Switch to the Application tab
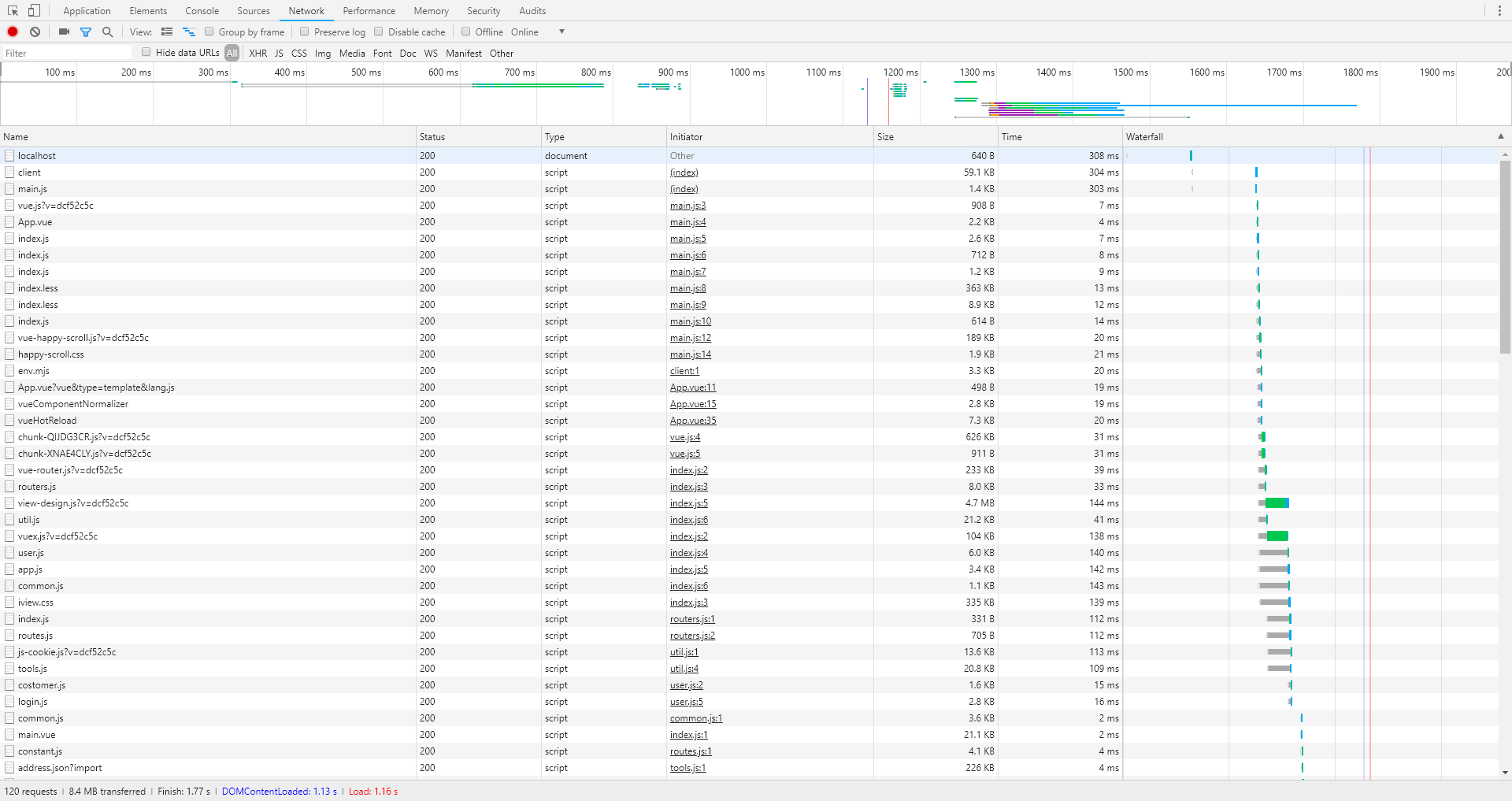Image resolution: width=1512 pixels, height=801 pixels. [87, 11]
